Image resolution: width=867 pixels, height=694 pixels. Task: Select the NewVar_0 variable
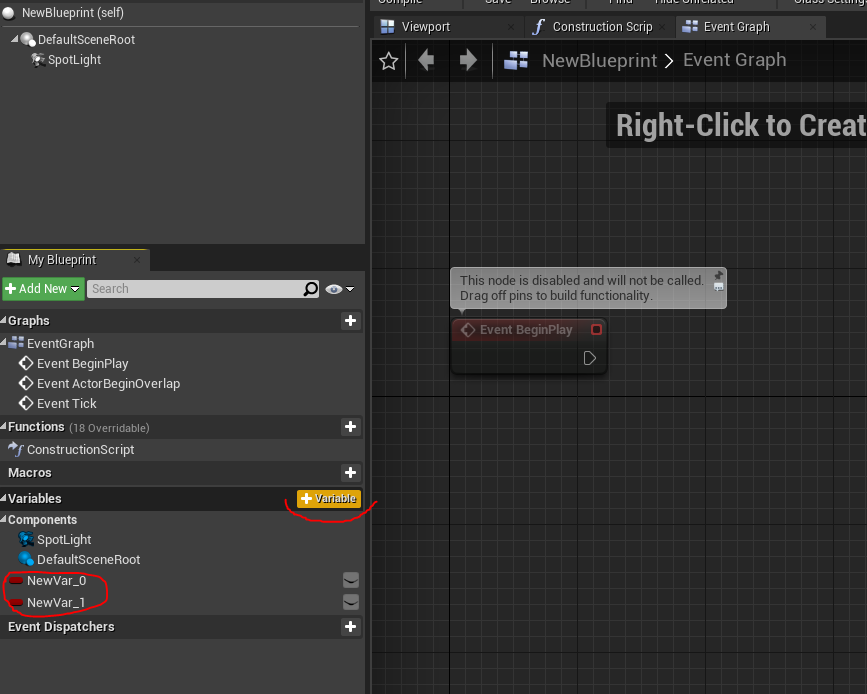[56, 581]
